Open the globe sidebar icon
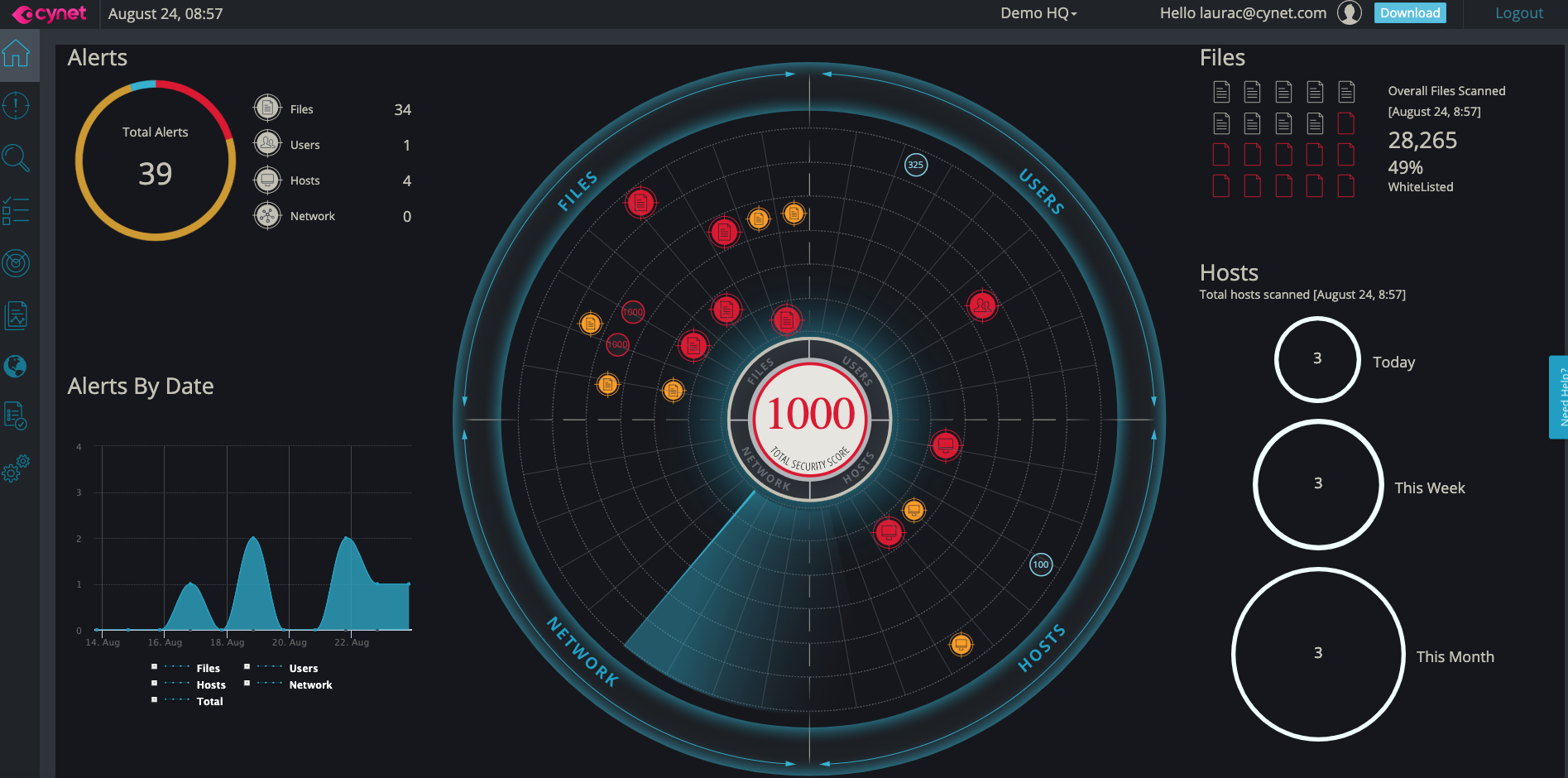 16,366
